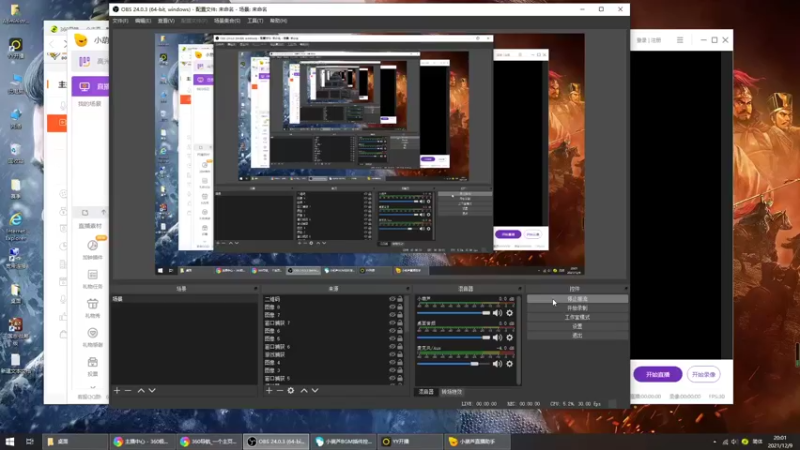Pop out the Controls dock via header icon
Viewport: 800px width, 450px height.
(x=626, y=289)
